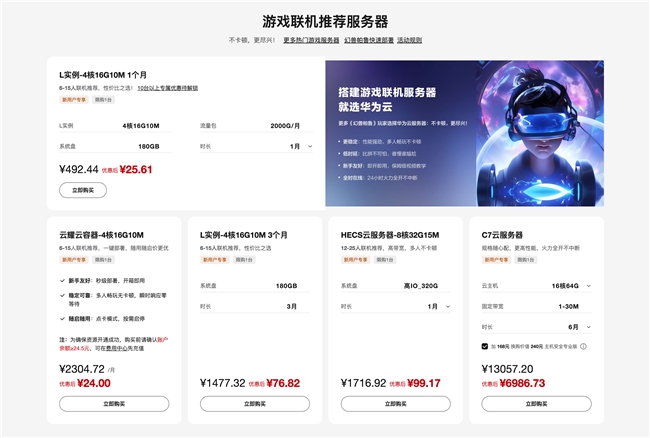
Task: Click 立即购买 for HECS云服务器-8核32G15M
Action: 395,404
